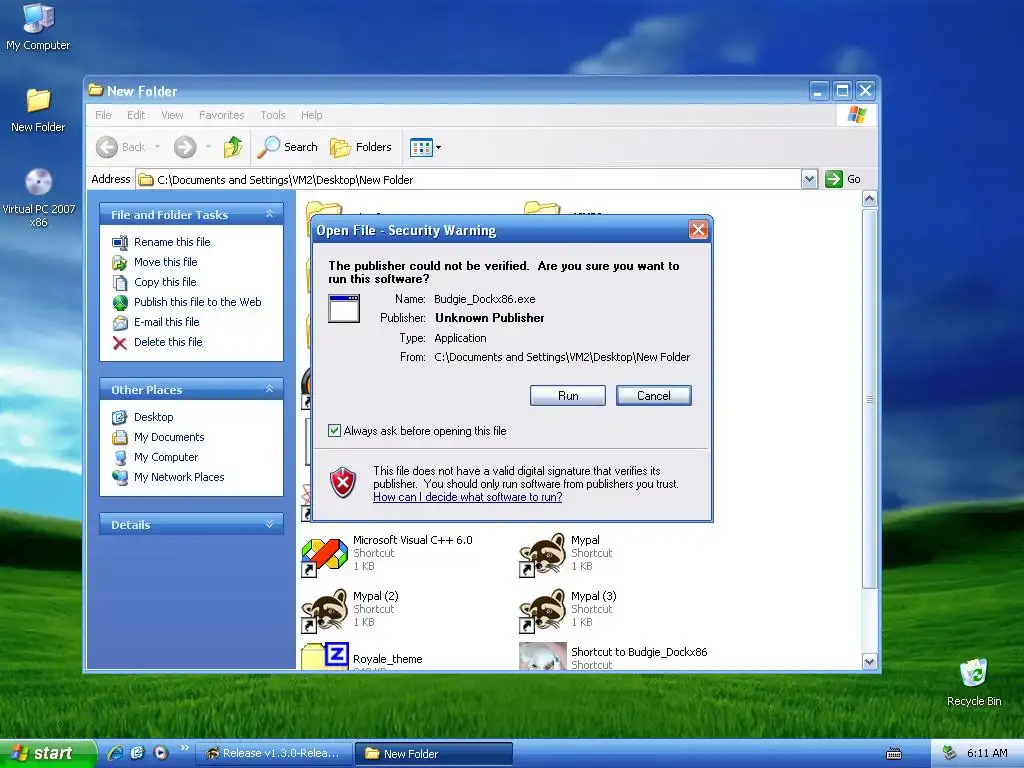This screenshot has width=1024, height=768.
Task: Select the Recycle Bin icon
Action: [974, 682]
